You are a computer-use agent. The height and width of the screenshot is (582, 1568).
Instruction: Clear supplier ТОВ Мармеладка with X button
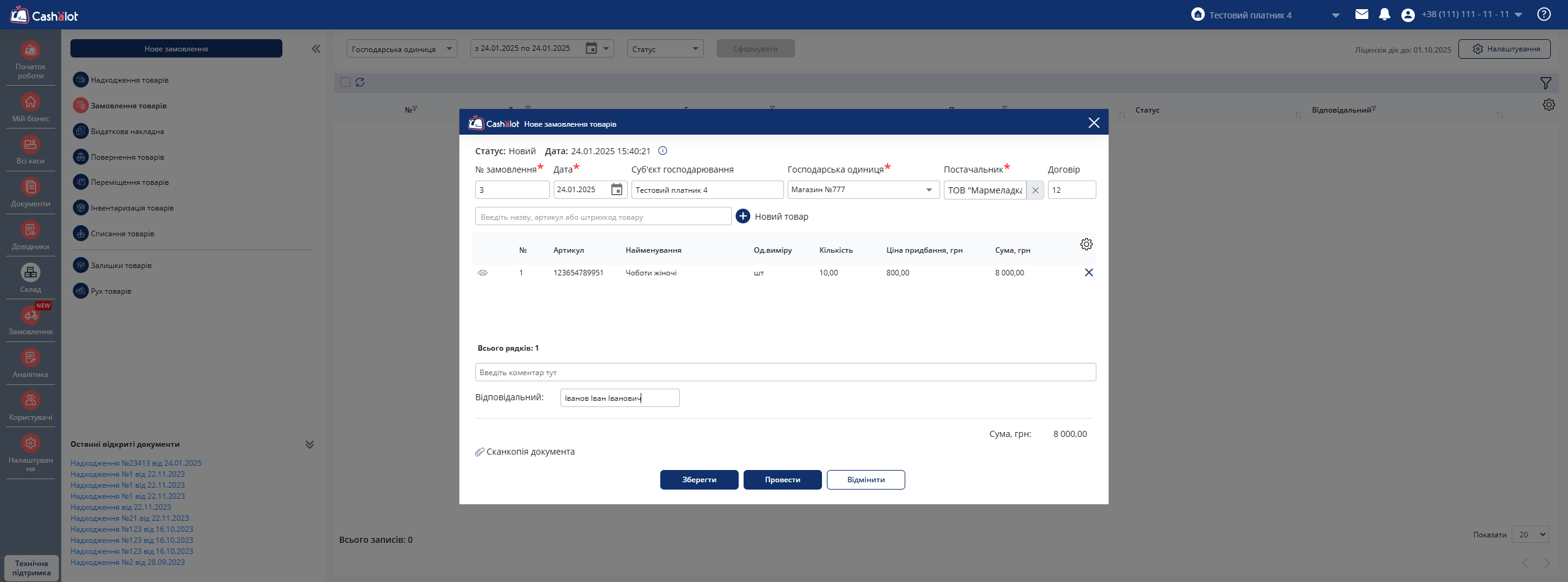pos(1036,190)
